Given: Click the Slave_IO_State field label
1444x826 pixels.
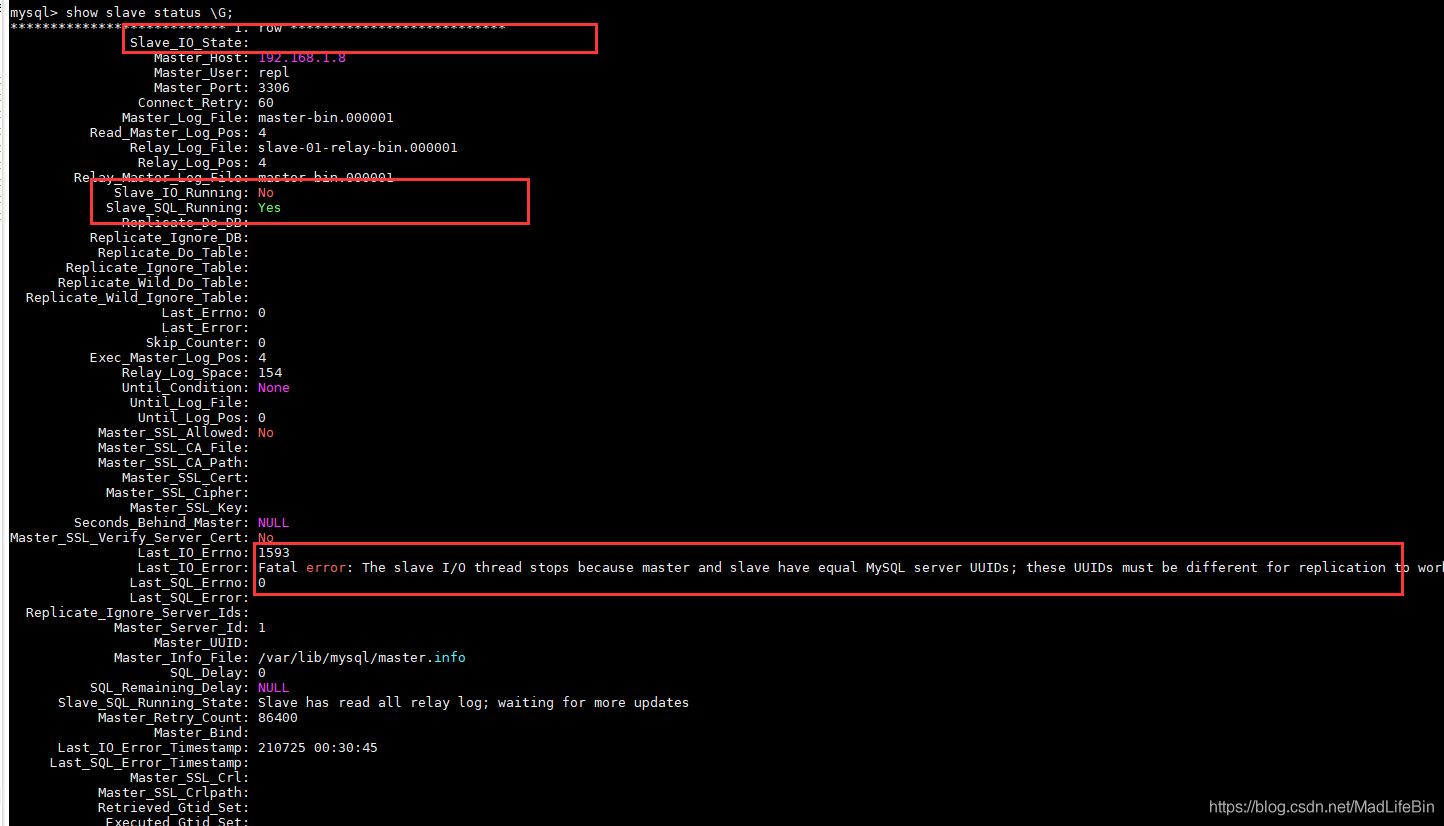Looking at the screenshot, I should coord(188,43).
